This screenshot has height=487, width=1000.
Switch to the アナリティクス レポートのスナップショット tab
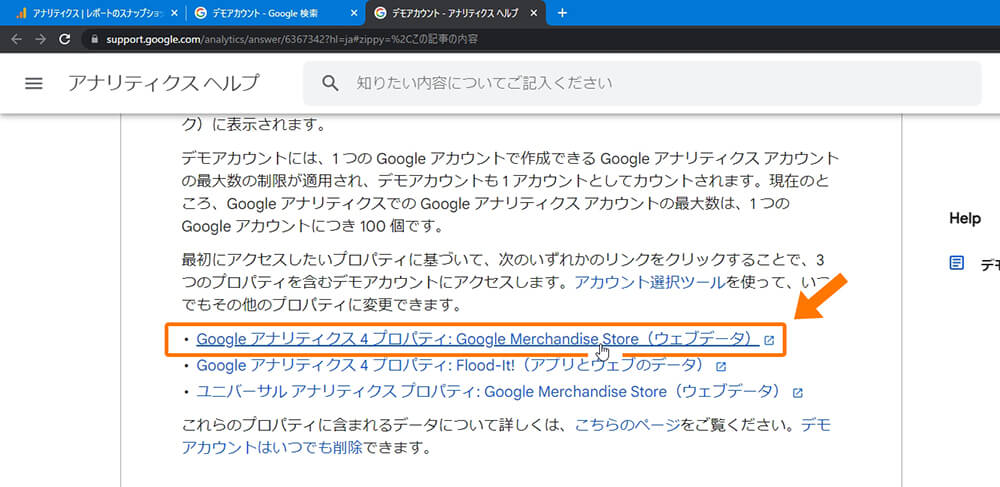(94, 13)
